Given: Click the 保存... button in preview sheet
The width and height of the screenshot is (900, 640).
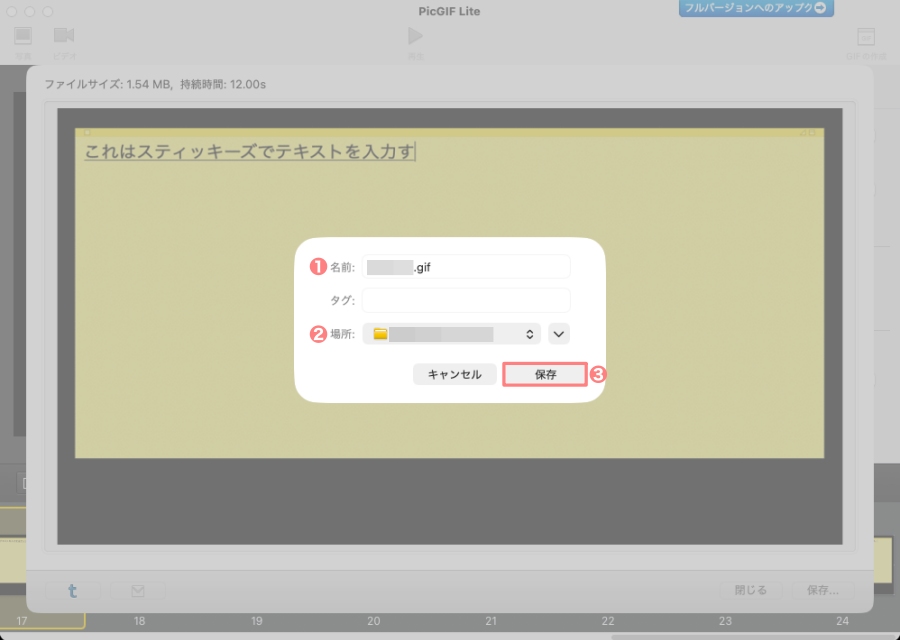Looking at the screenshot, I should pyautogui.click(x=824, y=590).
